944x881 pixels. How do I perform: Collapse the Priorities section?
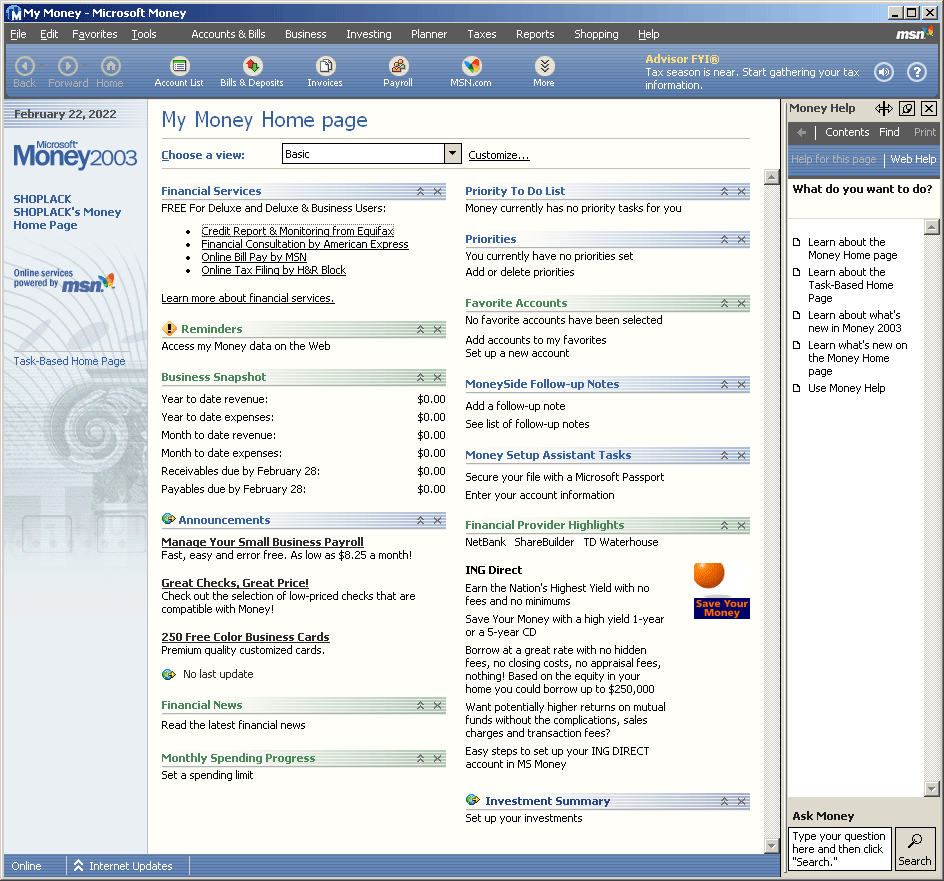pos(725,240)
